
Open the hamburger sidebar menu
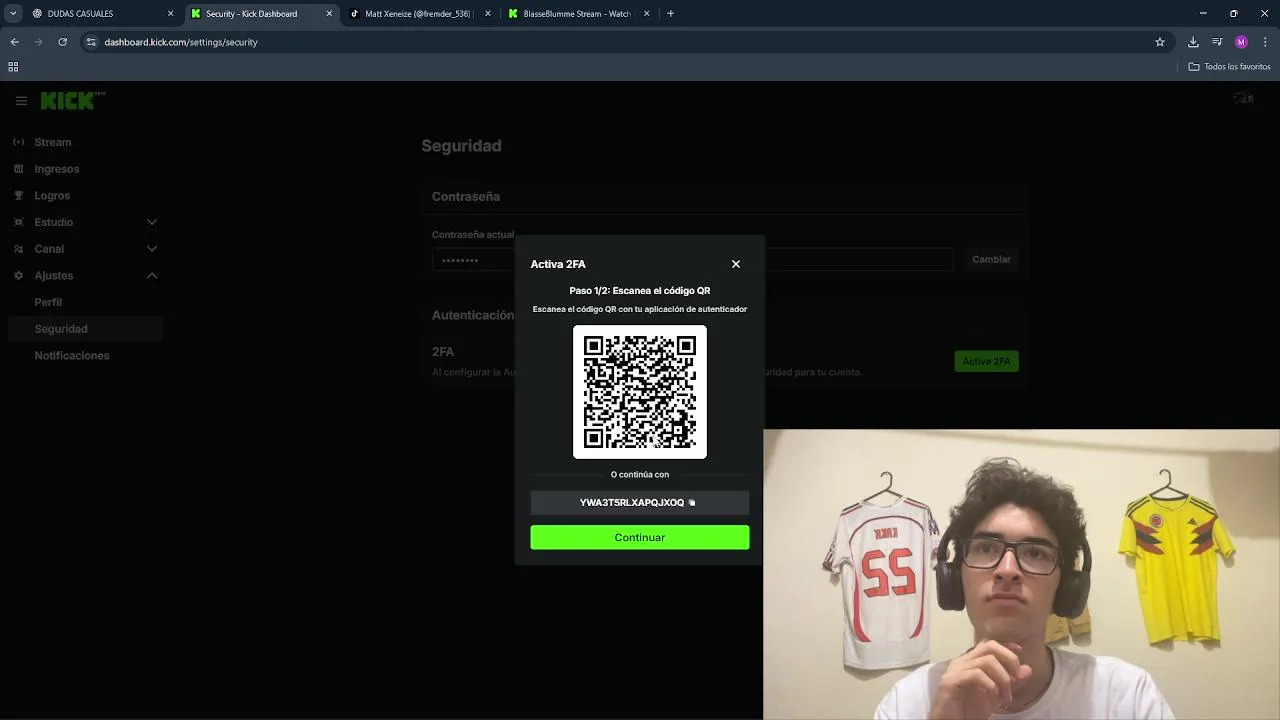pos(21,101)
